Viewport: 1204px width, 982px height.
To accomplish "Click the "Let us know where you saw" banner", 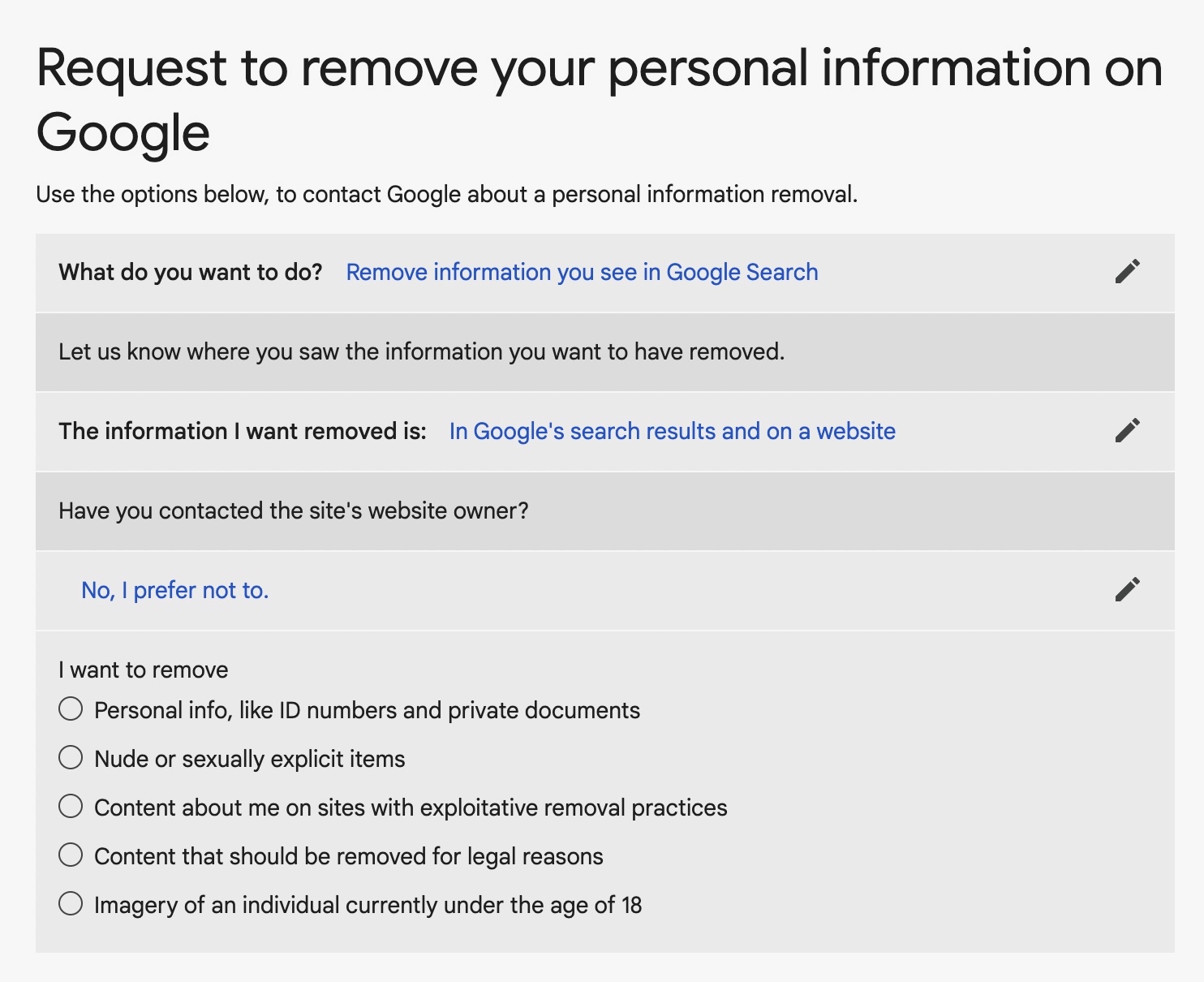I will point(421,351).
